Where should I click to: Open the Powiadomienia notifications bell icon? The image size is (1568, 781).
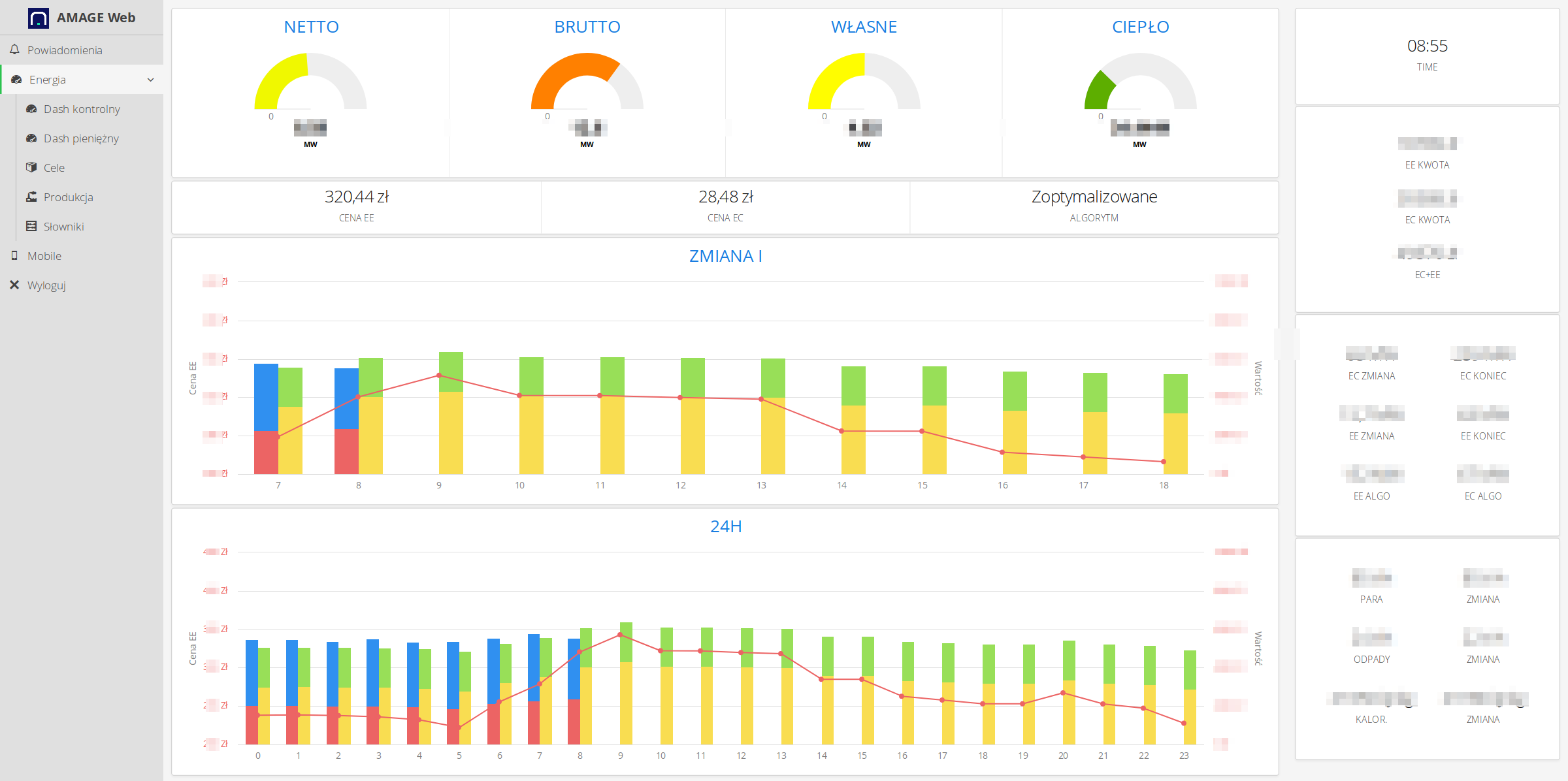pyautogui.click(x=15, y=50)
